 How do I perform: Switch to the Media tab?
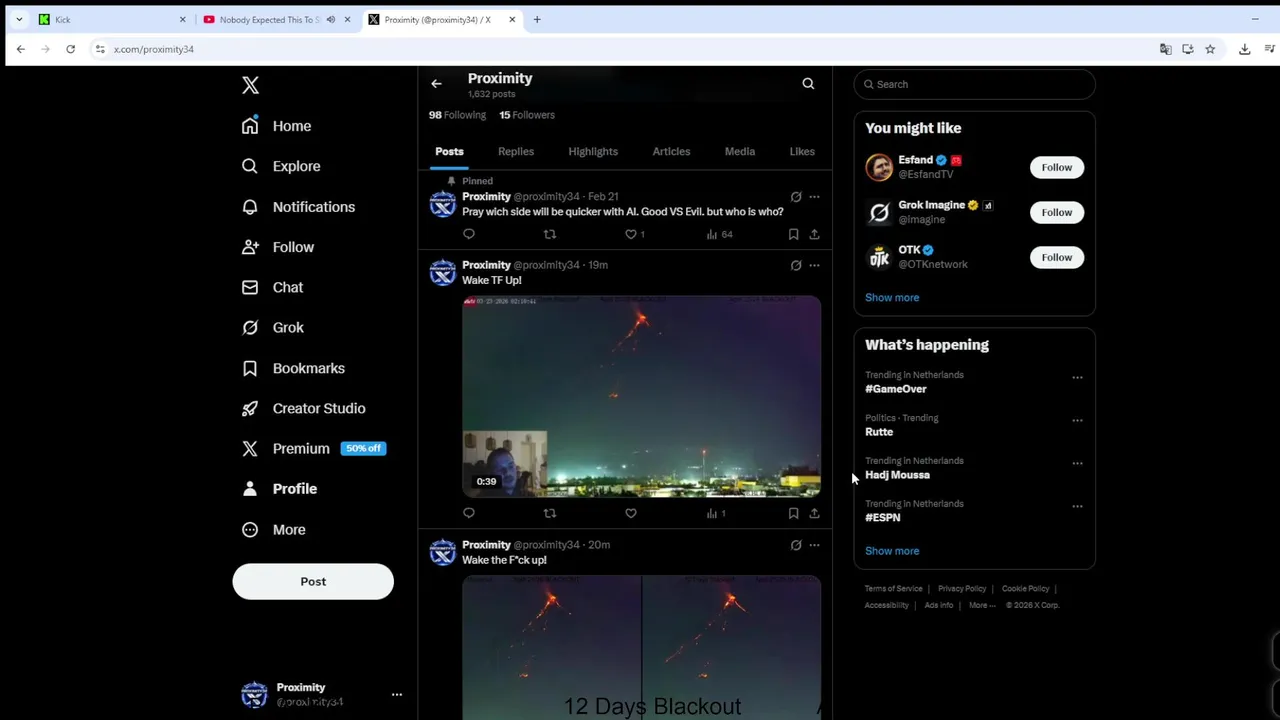[740, 151]
